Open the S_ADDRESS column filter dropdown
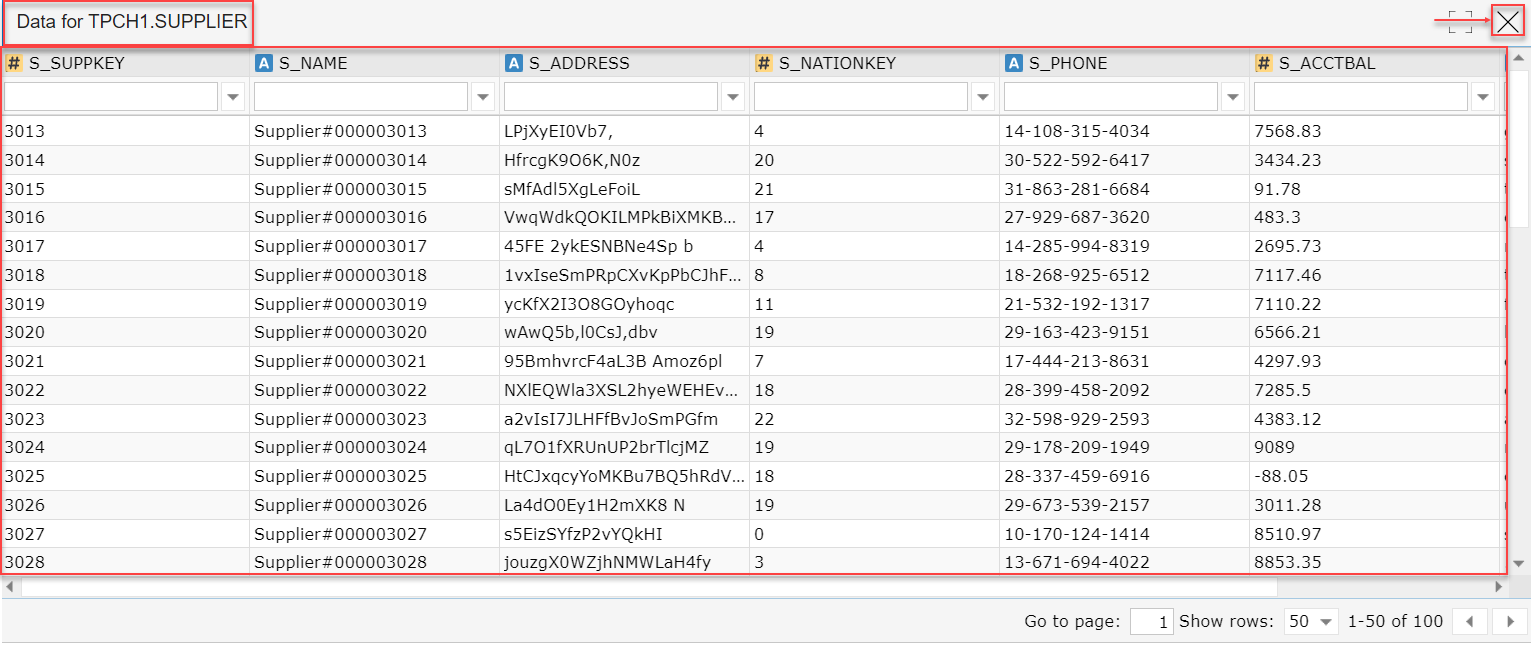The width and height of the screenshot is (1531, 646). point(732,96)
